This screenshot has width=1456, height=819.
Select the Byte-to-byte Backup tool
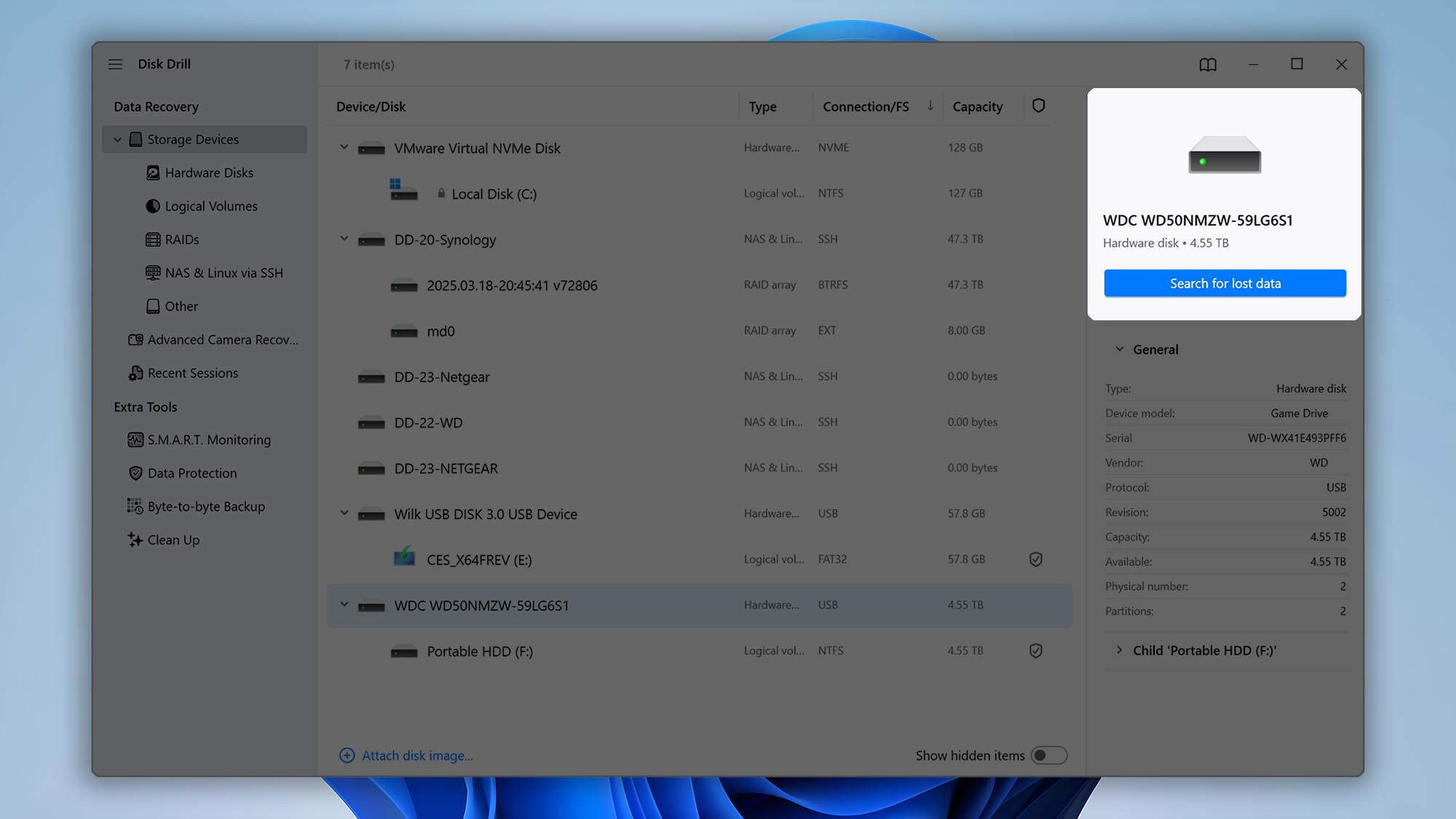click(205, 506)
